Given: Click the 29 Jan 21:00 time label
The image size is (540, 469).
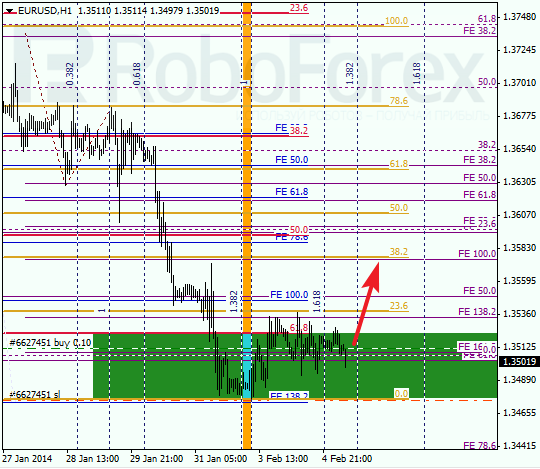Looking at the screenshot, I should [x=156, y=459].
